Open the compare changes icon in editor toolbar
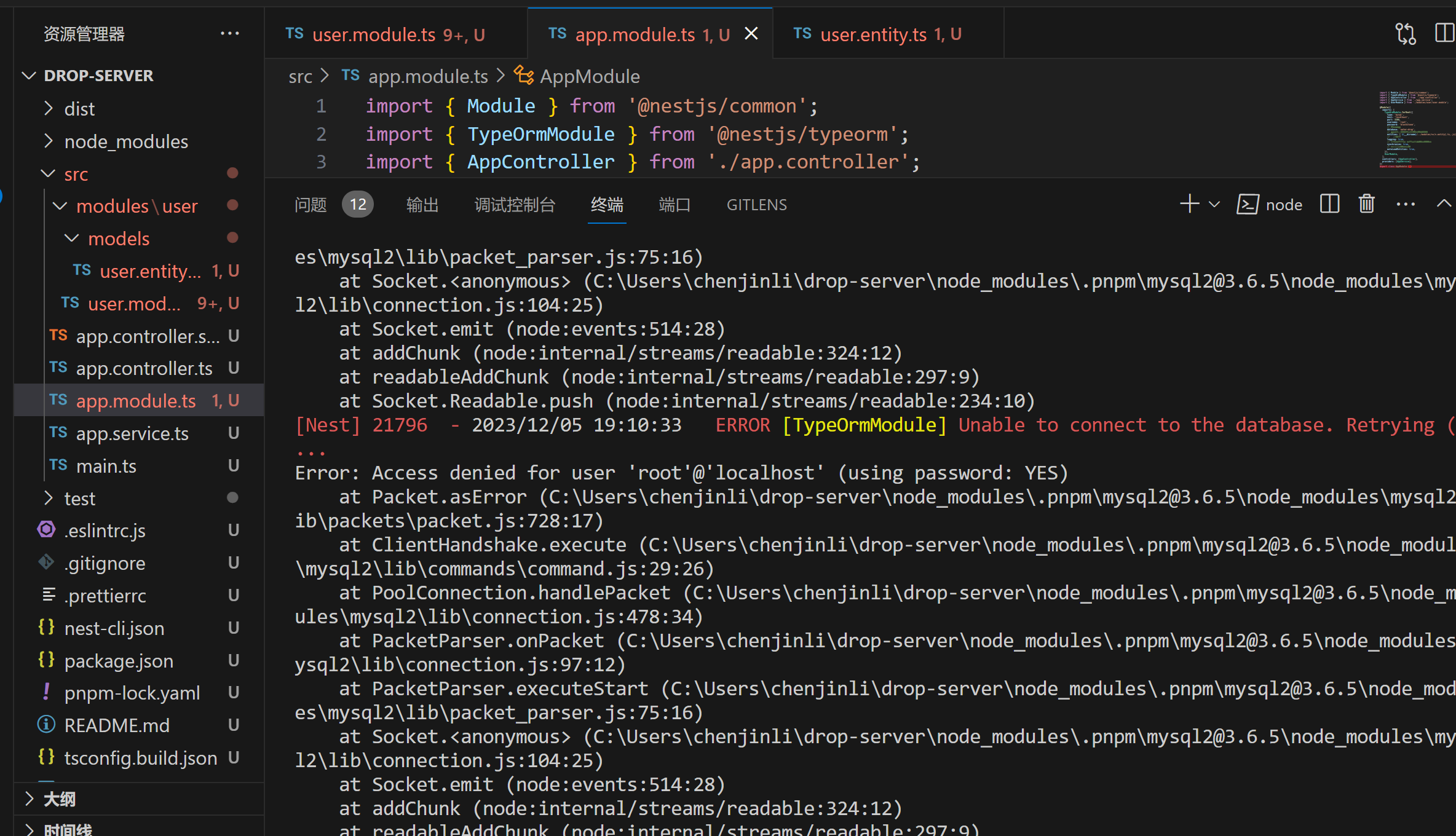The height and width of the screenshot is (836, 1456). click(1406, 34)
